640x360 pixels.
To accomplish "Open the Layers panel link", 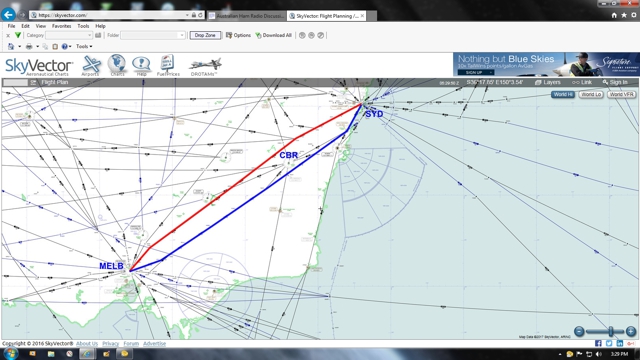I will (x=548, y=82).
